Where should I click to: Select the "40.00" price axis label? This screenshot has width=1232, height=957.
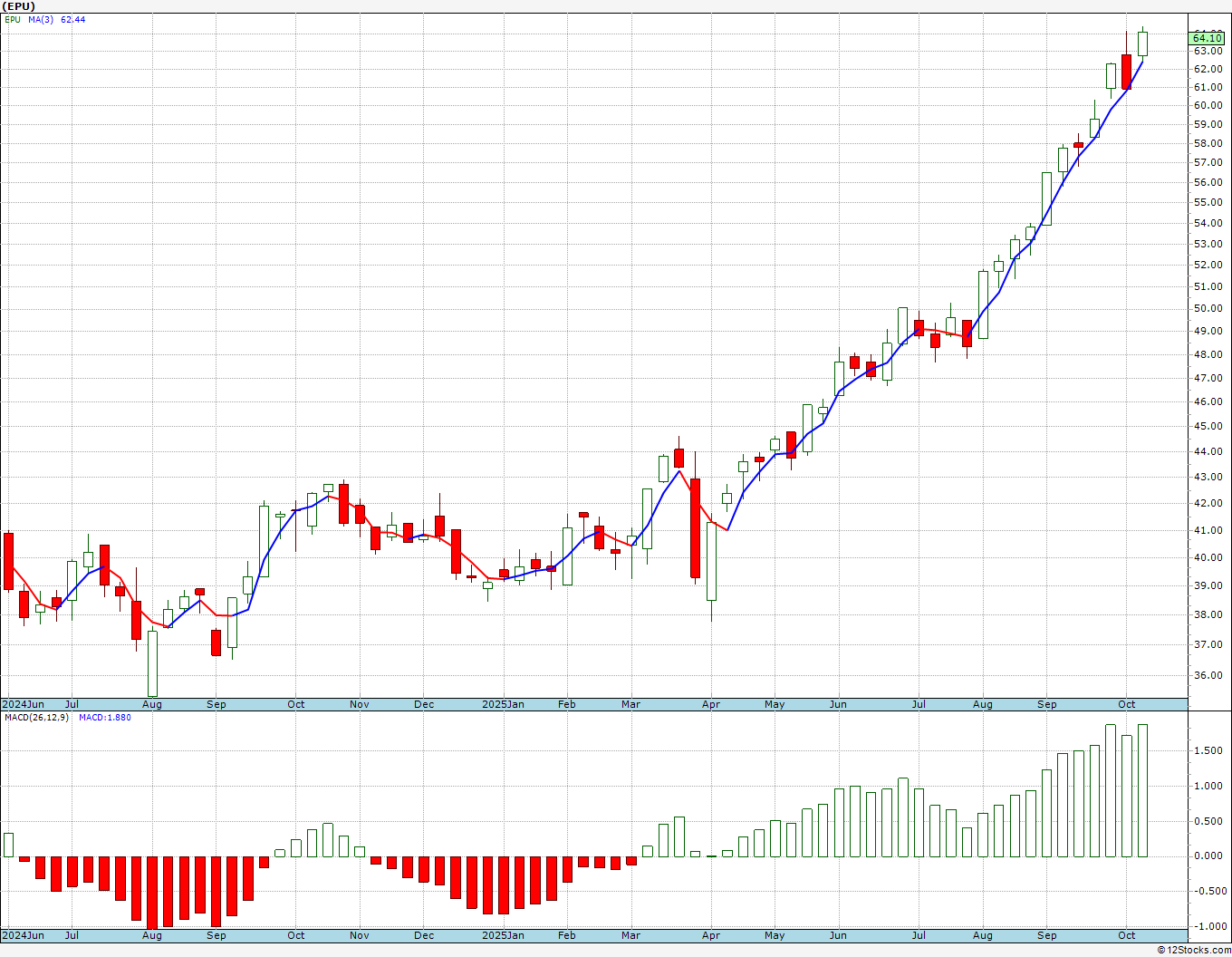(1208, 557)
